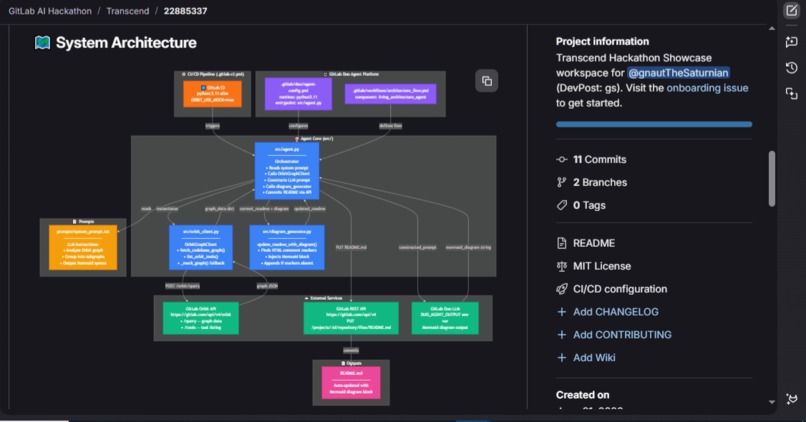Click the Add CONTRIBUTING text
The width and height of the screenshot is (806, 422).
coord(622,335)
